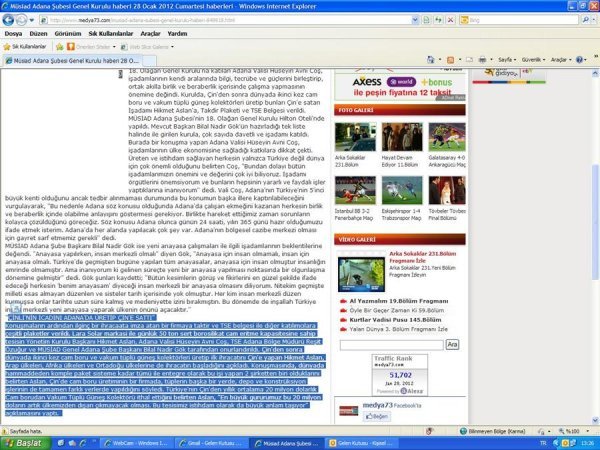This screenshot has height=450, width=600.
Task: Open the Web Slice Galerisi dropdown
Action: point(147,47)
